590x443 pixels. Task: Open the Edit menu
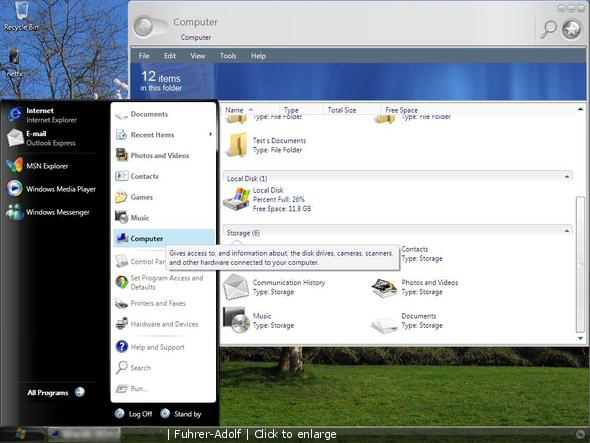[x=170, y=56]
